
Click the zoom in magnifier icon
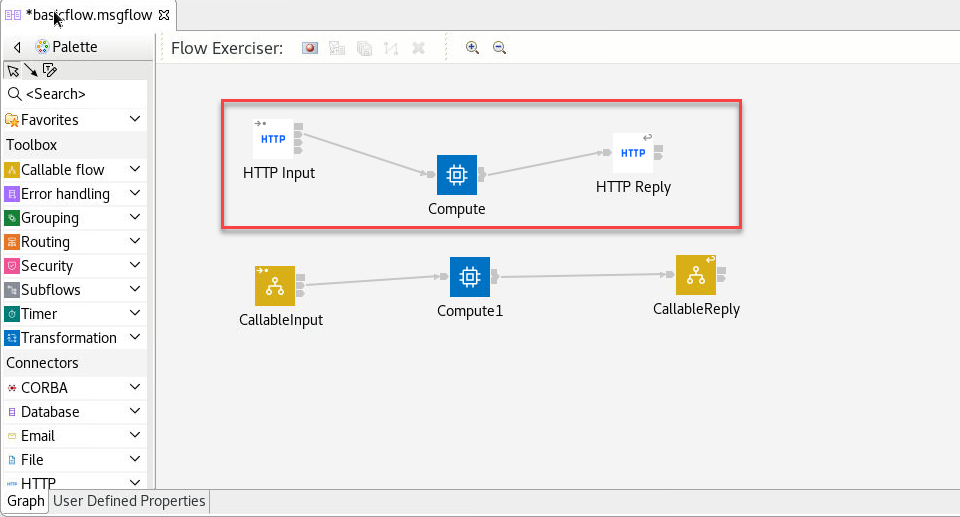[472, 48]
